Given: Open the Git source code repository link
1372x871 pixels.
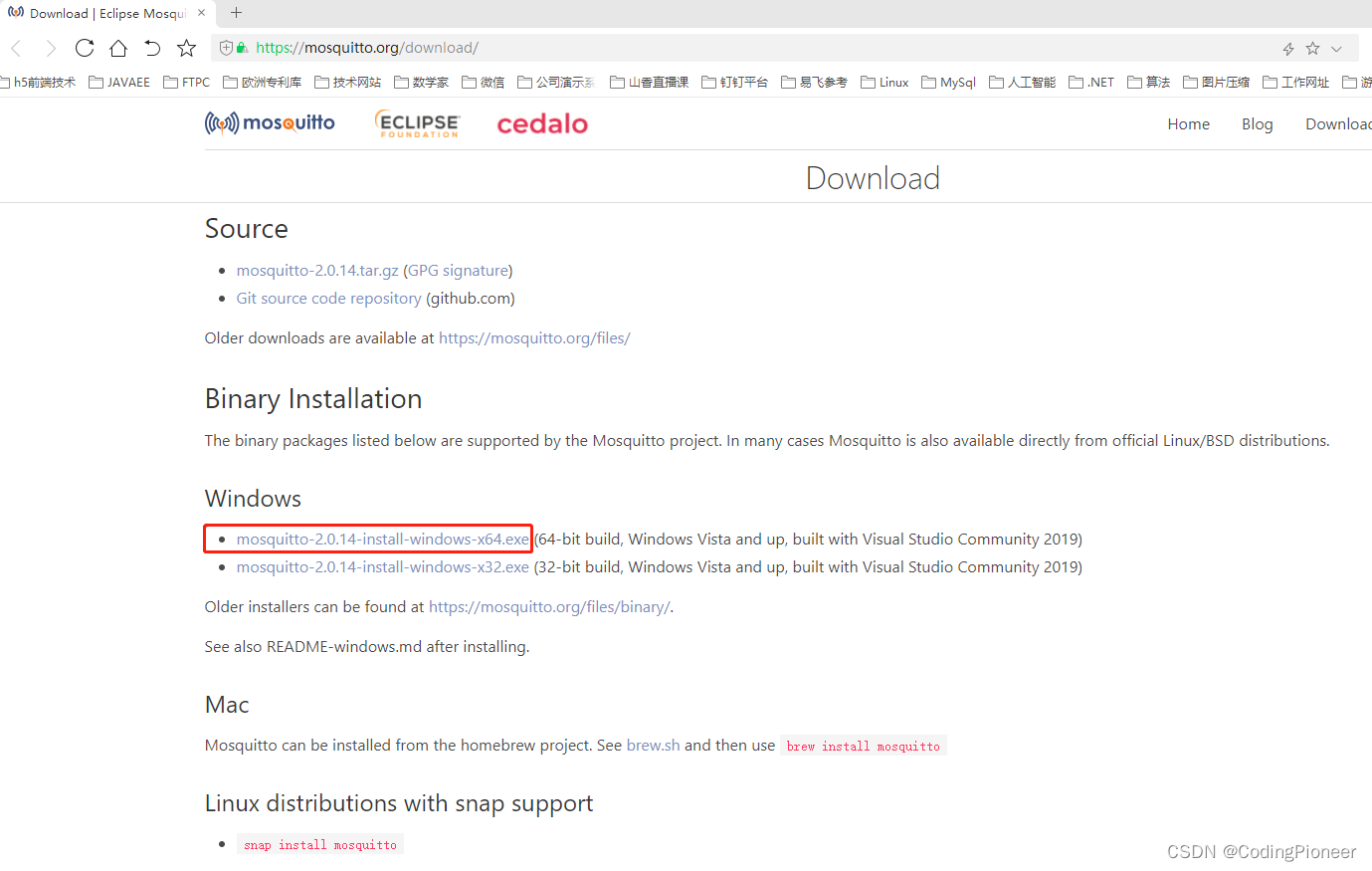Looking at the screenshot, I should (x=328, y=299).
